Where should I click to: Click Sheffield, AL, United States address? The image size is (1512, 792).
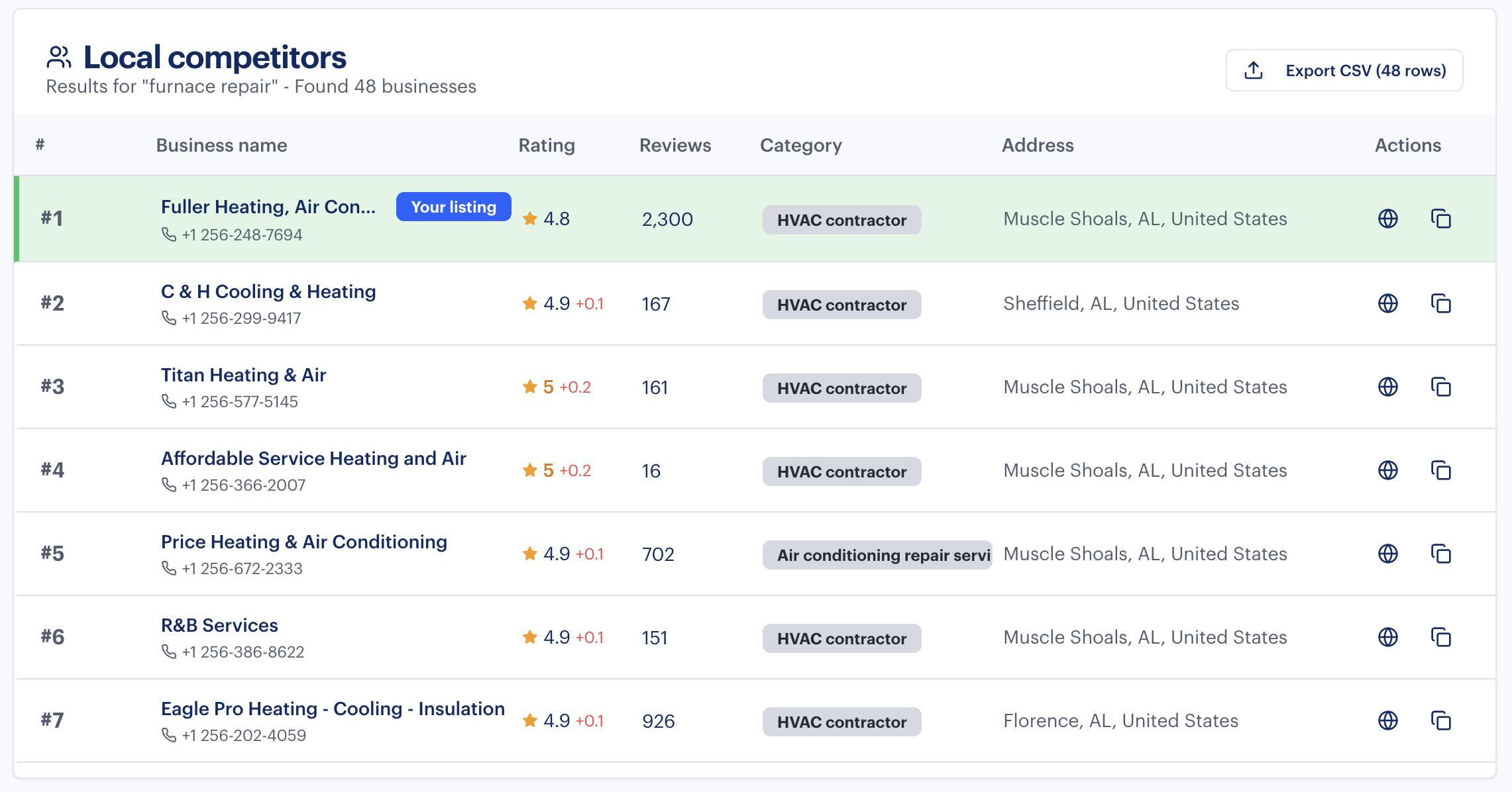[1121, 303]
